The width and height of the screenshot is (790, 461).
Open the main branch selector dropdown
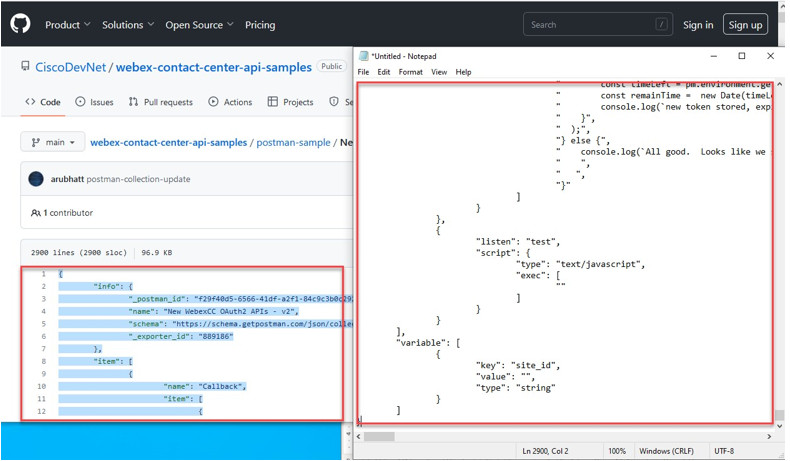pyautogui.click(x=52, y=142)
